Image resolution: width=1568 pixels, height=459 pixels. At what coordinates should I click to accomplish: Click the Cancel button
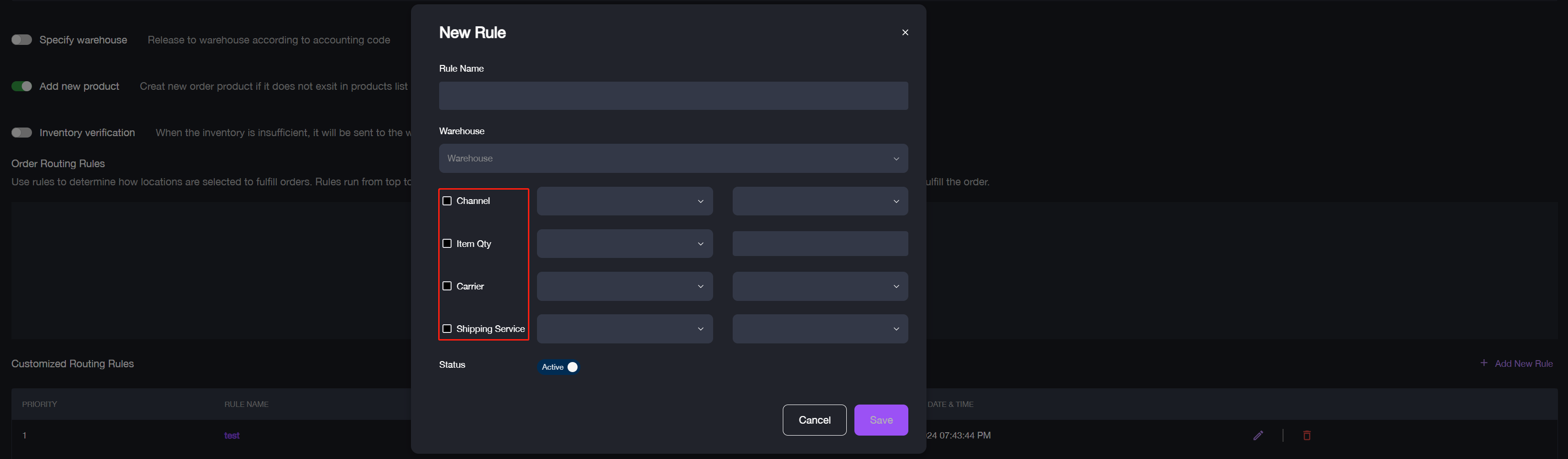pyautogui.click(x=814, y=420)
